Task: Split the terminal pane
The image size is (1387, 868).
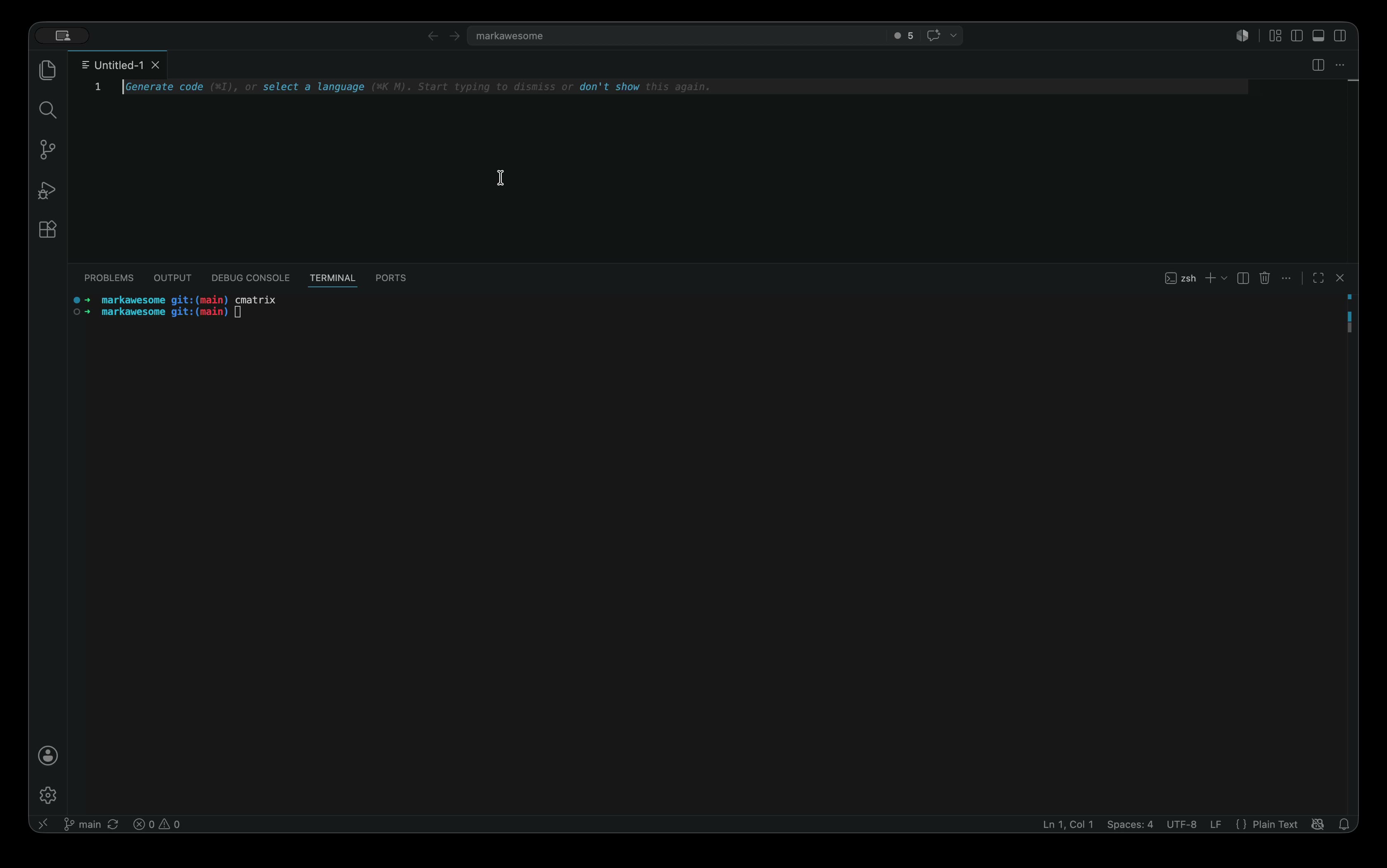Action: [x=1243, y=278]
